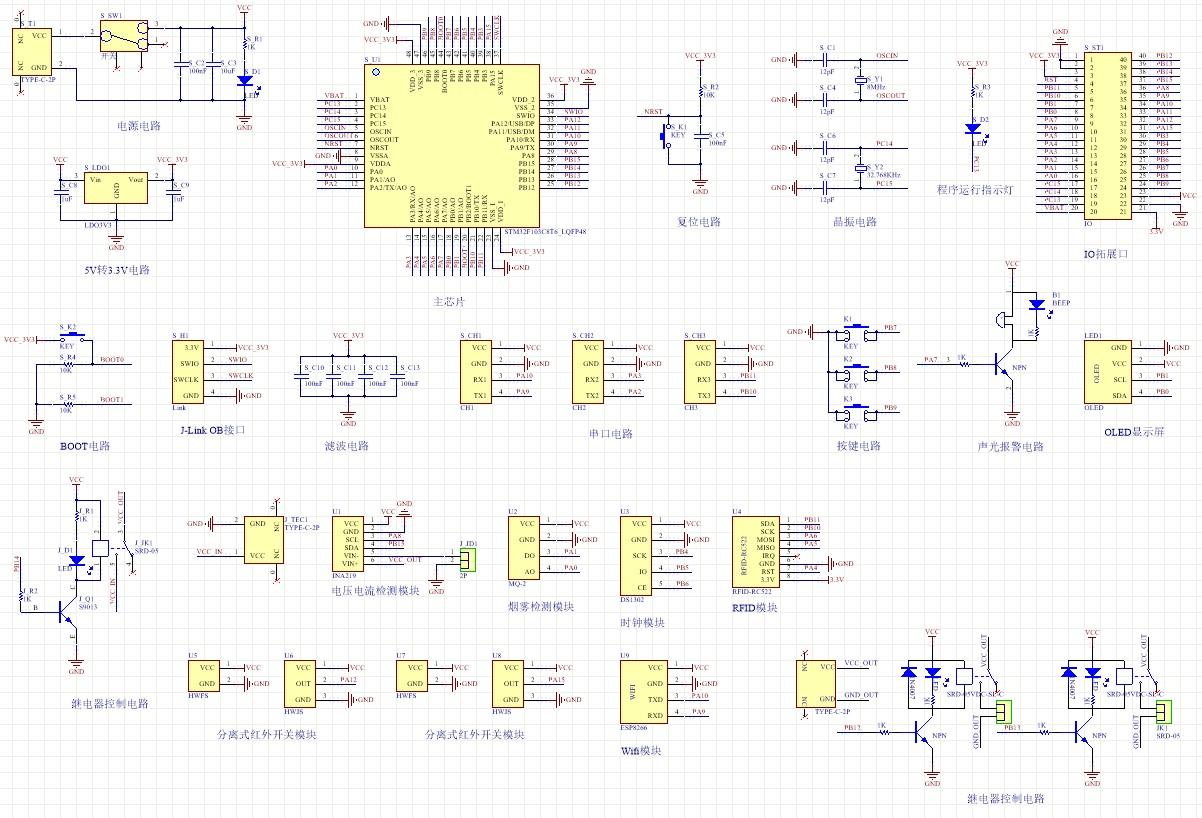Select the S_T1 TYPE-C-2P connector
This screenshot has width=1202, height=818.
pos(31,52)
